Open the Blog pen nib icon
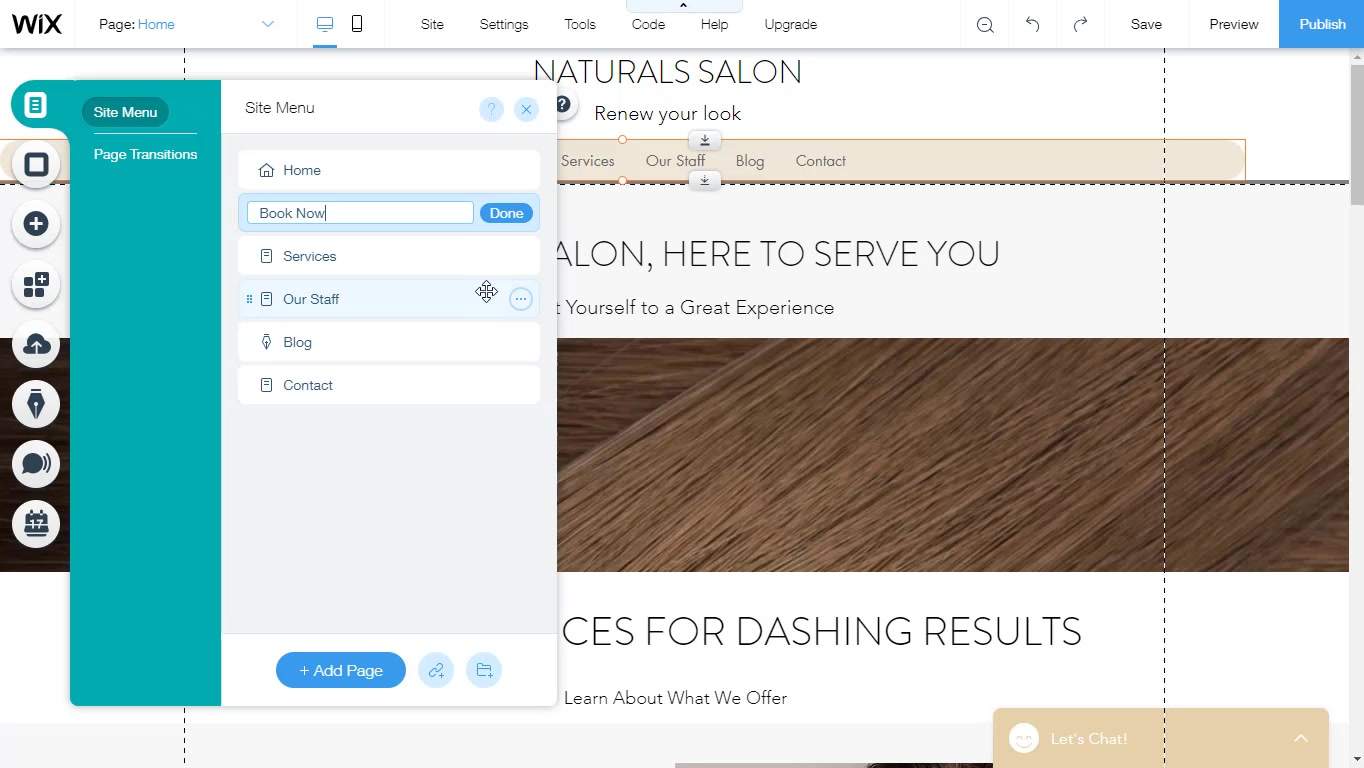1364x768 pixels. tap(37, 404)
